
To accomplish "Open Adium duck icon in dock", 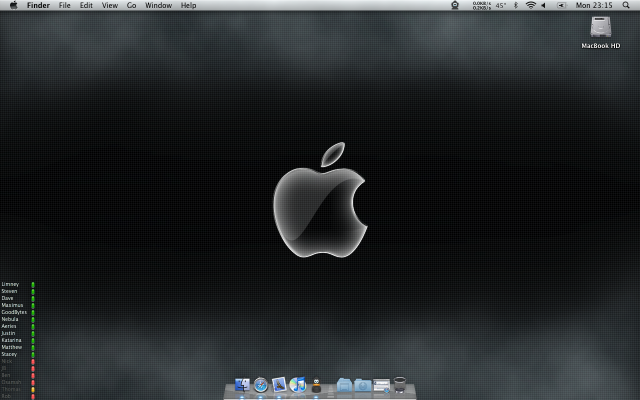I will click(x=316, y=385).
